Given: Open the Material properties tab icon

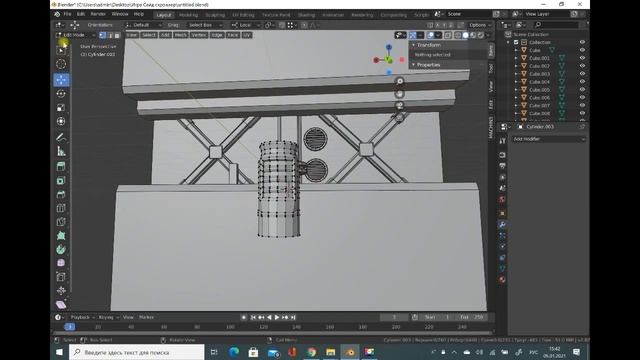Looking at the screenshot, I should 502,280.
